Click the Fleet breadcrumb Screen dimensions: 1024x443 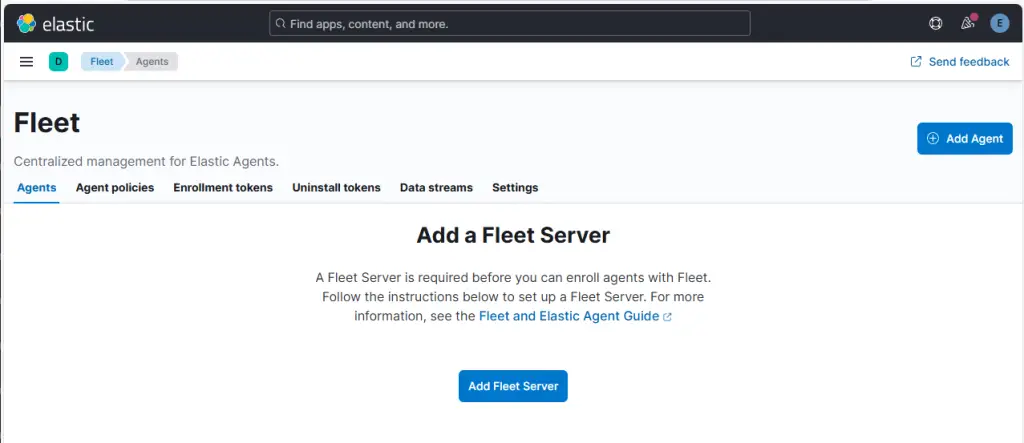(x=101, y=62)
